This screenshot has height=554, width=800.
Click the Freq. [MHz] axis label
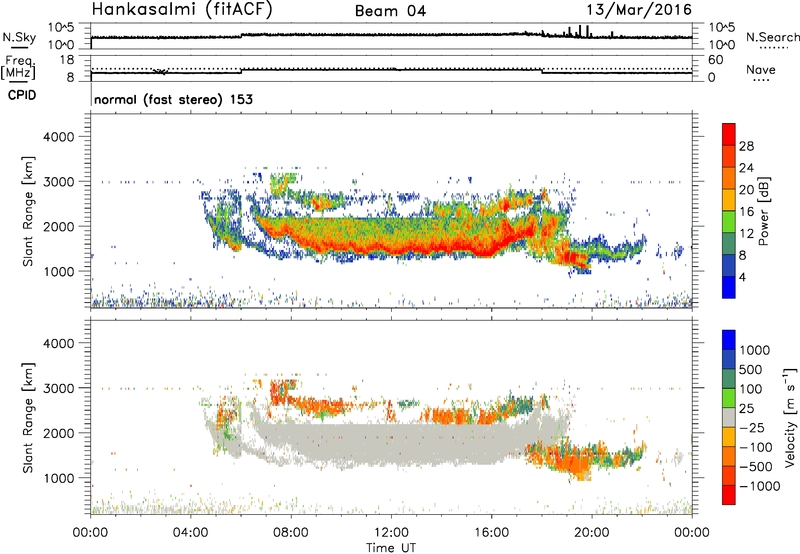click(19, 67)
